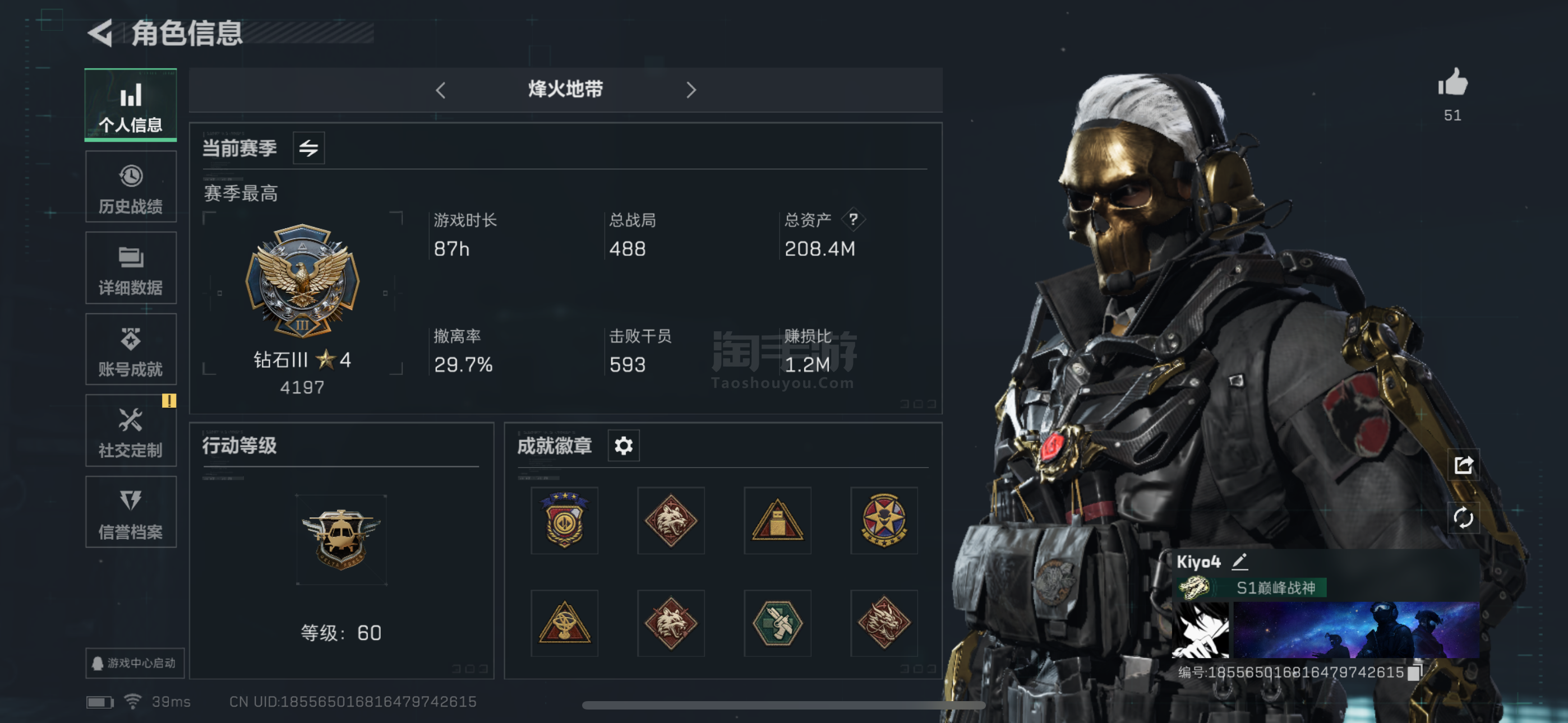Switch to next mode with the right chevron
This screenshot has width=1568, height=723.
pyautogui.click(x=690, y=90)
